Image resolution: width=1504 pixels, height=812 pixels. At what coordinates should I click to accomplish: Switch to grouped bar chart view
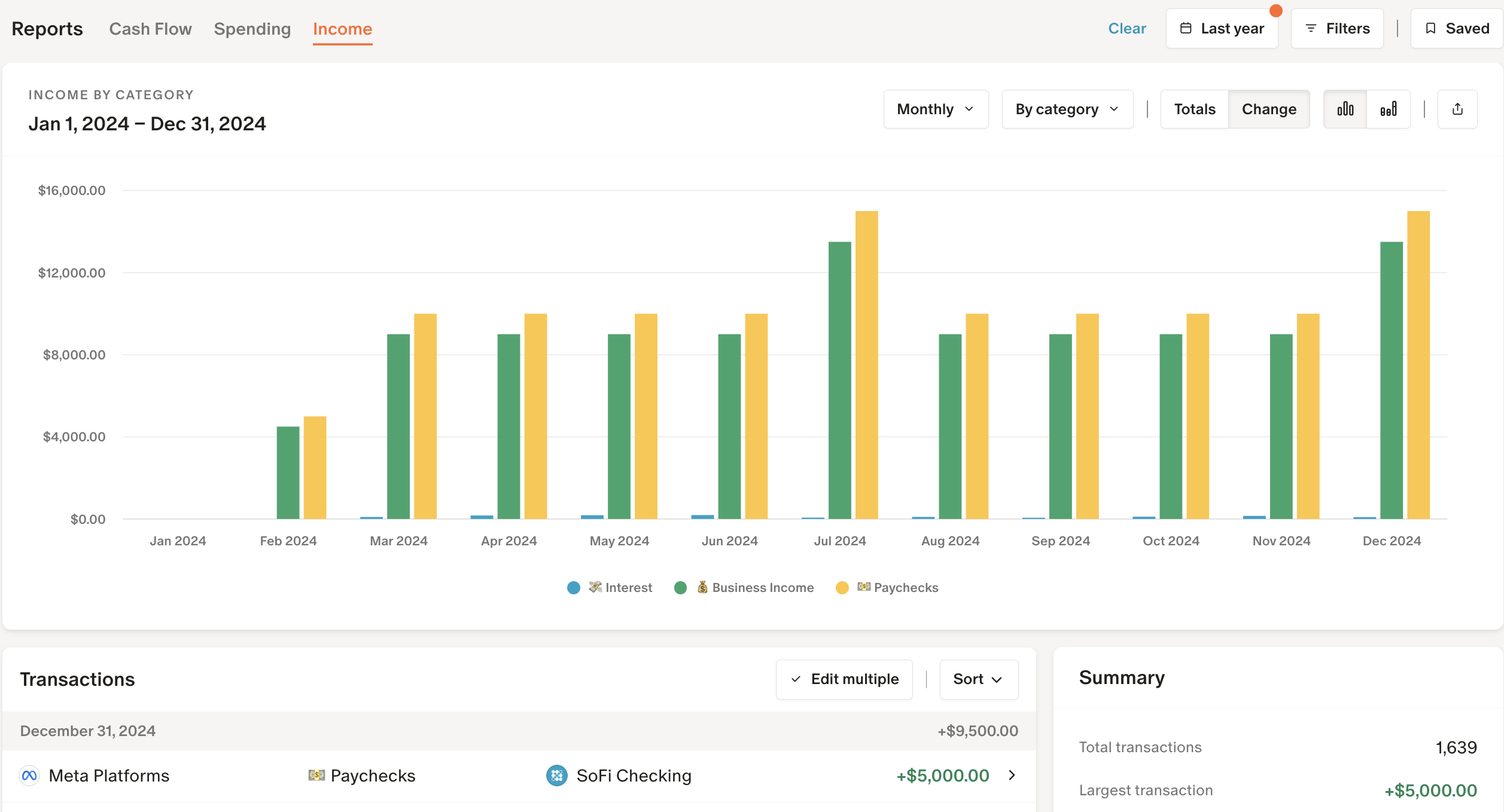coord(1345,109)
